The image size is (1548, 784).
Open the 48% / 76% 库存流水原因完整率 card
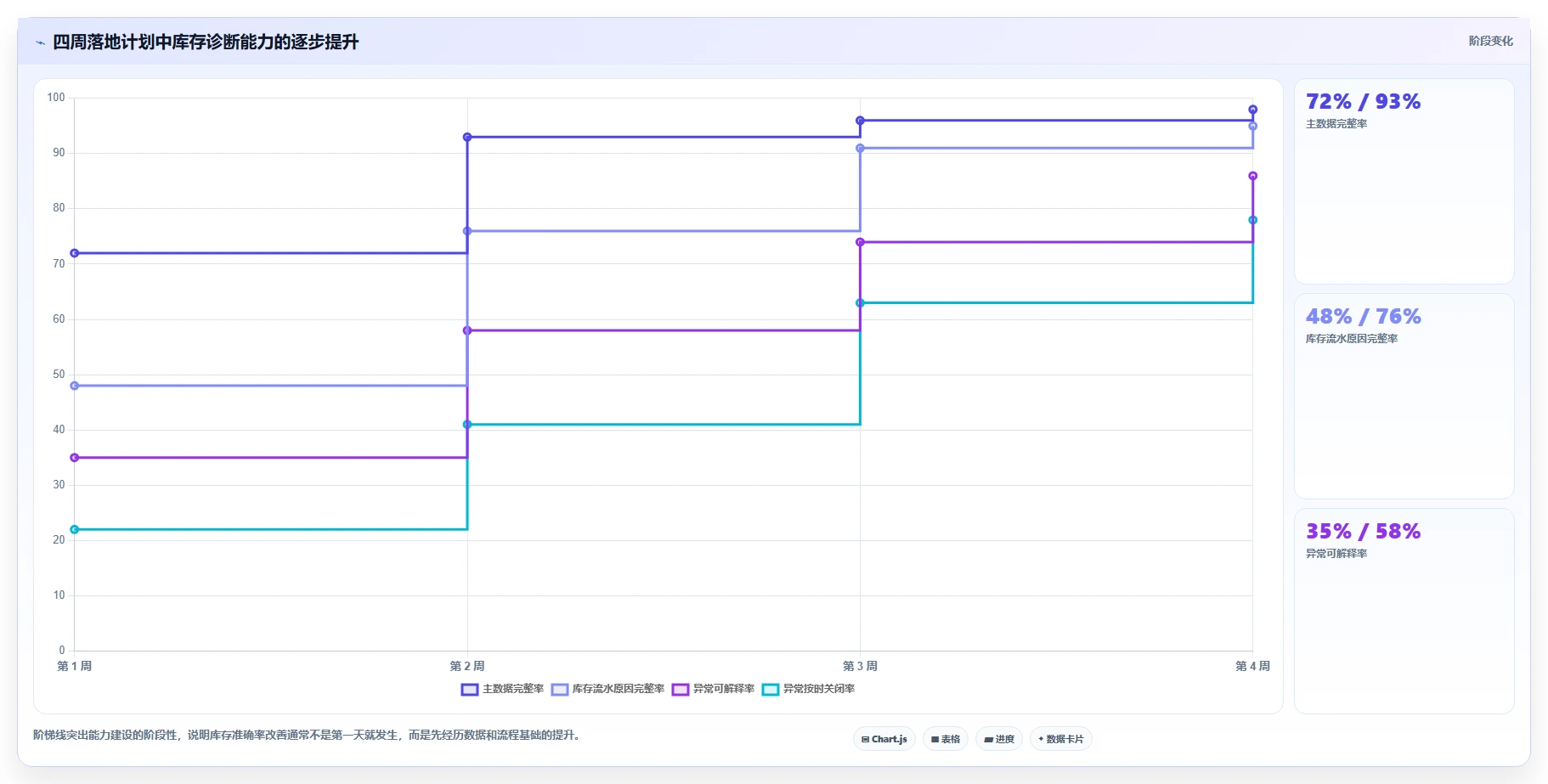pos(1404,397)
